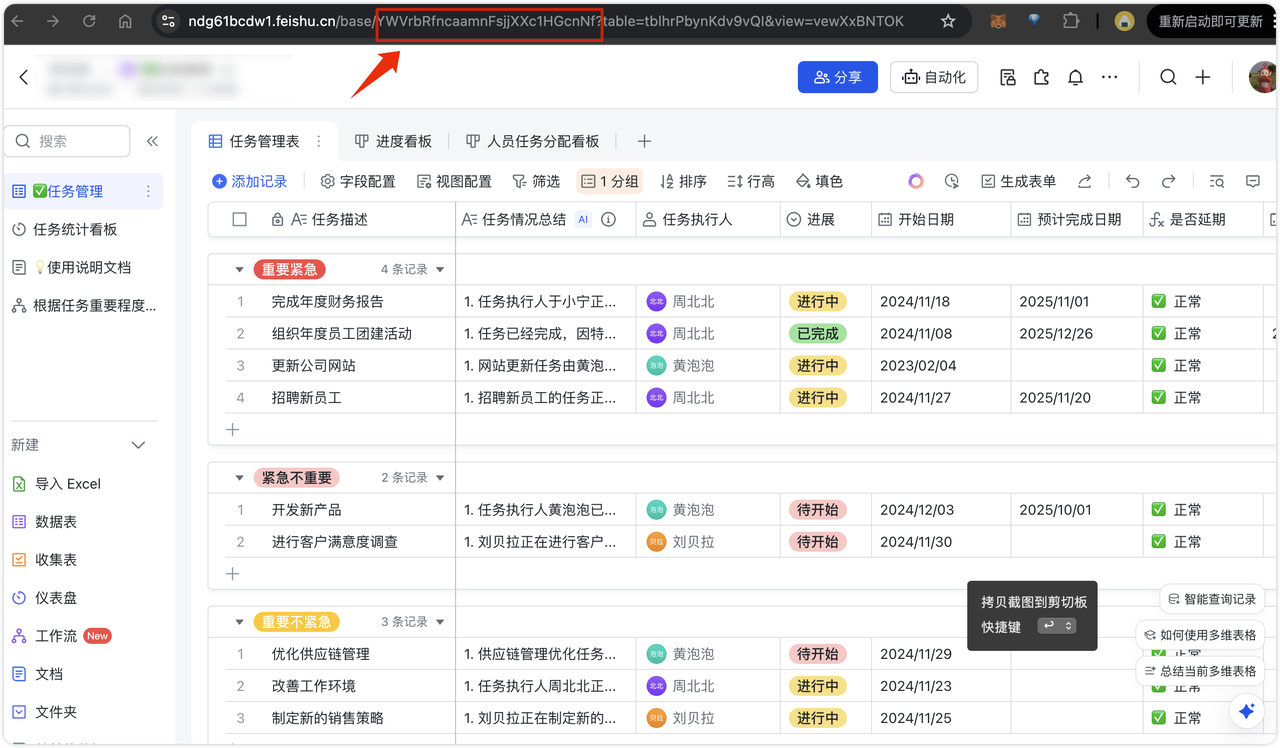This screenshot has height=748, width=1280.
Task: Click the search magnifier in header
Action: [x=1168, y=77]
